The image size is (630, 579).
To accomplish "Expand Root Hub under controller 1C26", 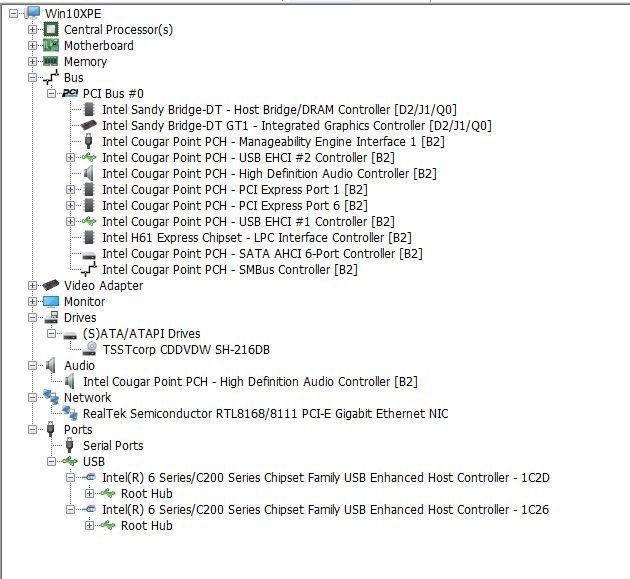I will pos(89,526).
